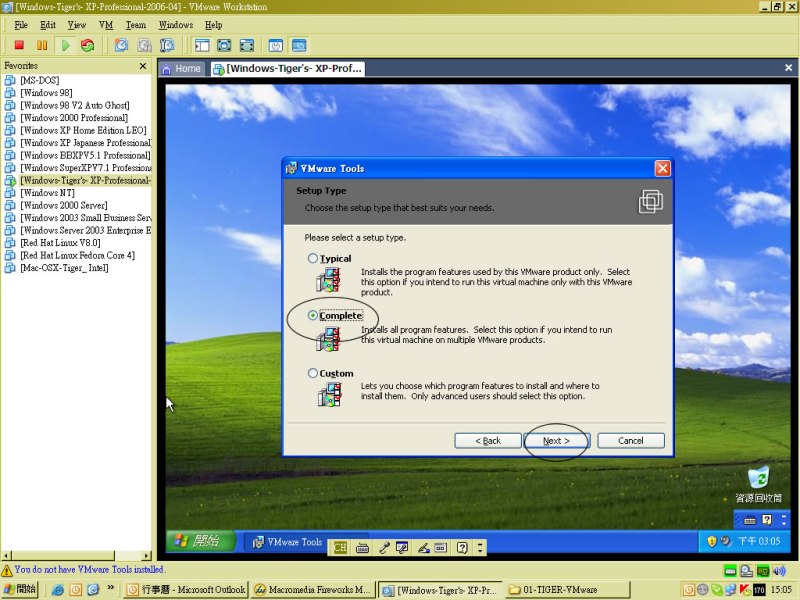The width and height of the screenshot is (800, 600).
Task: Click the CH language bar icon
Action: [340, 548]
